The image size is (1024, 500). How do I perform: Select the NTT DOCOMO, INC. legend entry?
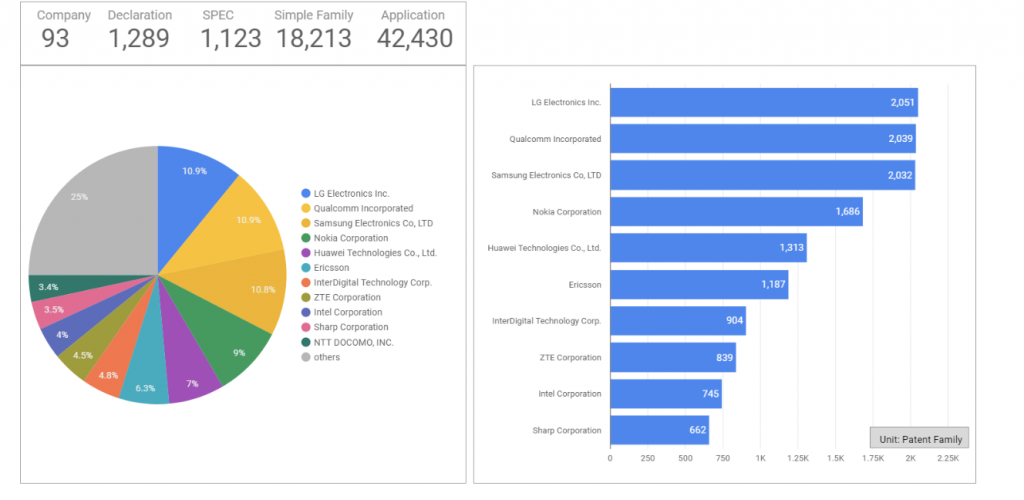point(347,342)
